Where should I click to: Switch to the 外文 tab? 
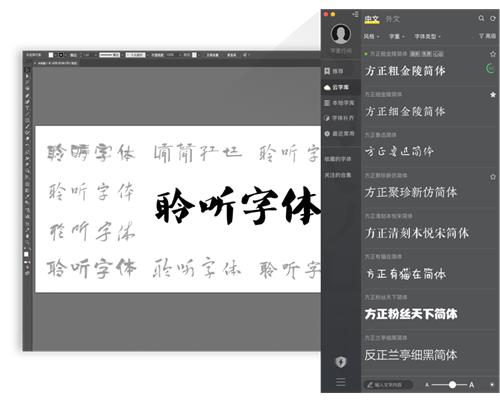[392, 19]
